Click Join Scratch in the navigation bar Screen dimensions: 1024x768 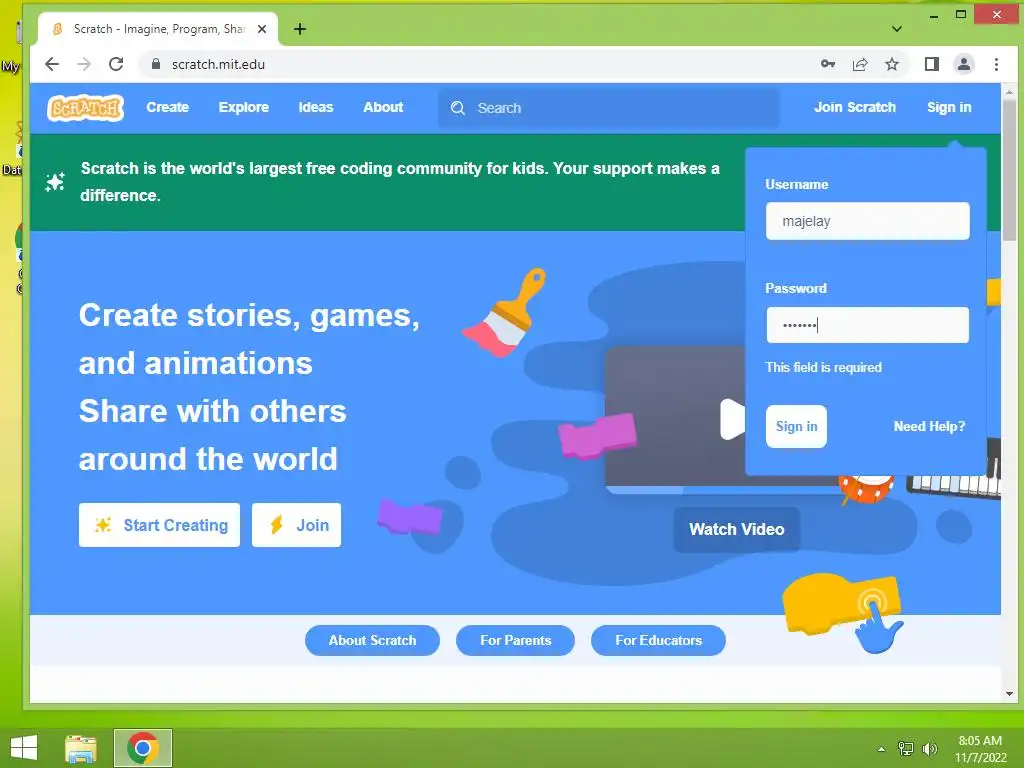click(855, 107)
